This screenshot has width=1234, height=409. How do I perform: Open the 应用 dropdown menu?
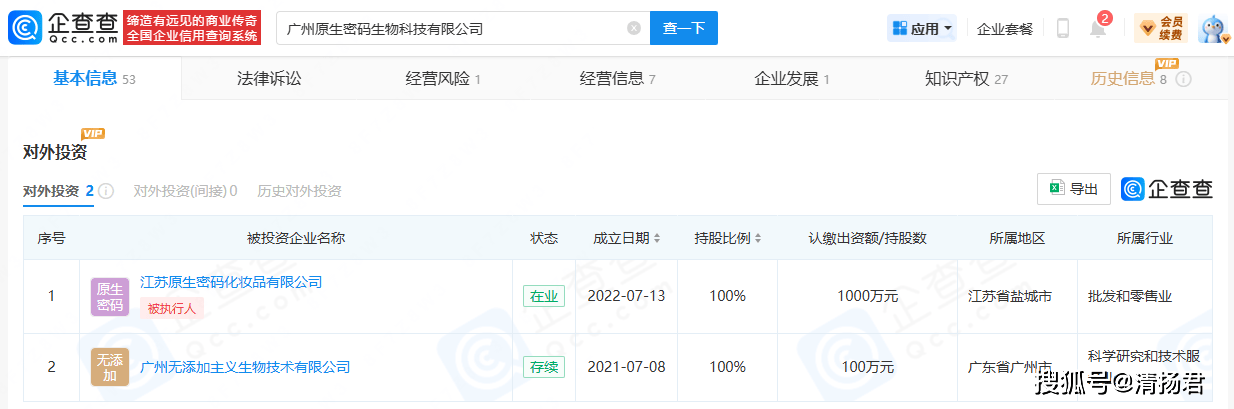(921, 28)
